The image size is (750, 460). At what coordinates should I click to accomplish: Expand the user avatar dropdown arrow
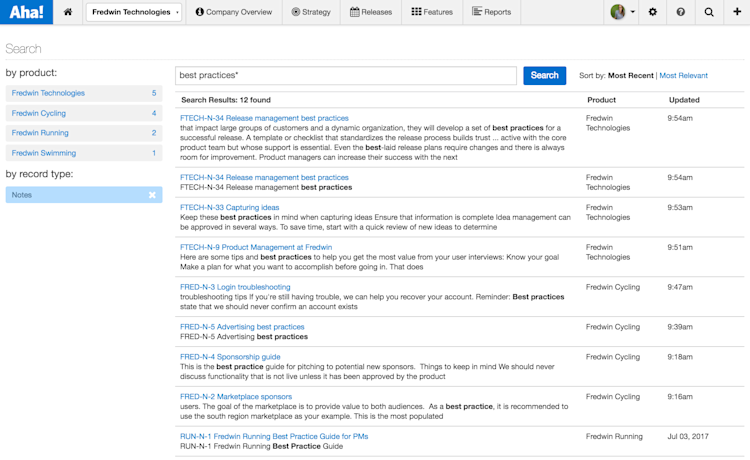click(x=633, y=12)
